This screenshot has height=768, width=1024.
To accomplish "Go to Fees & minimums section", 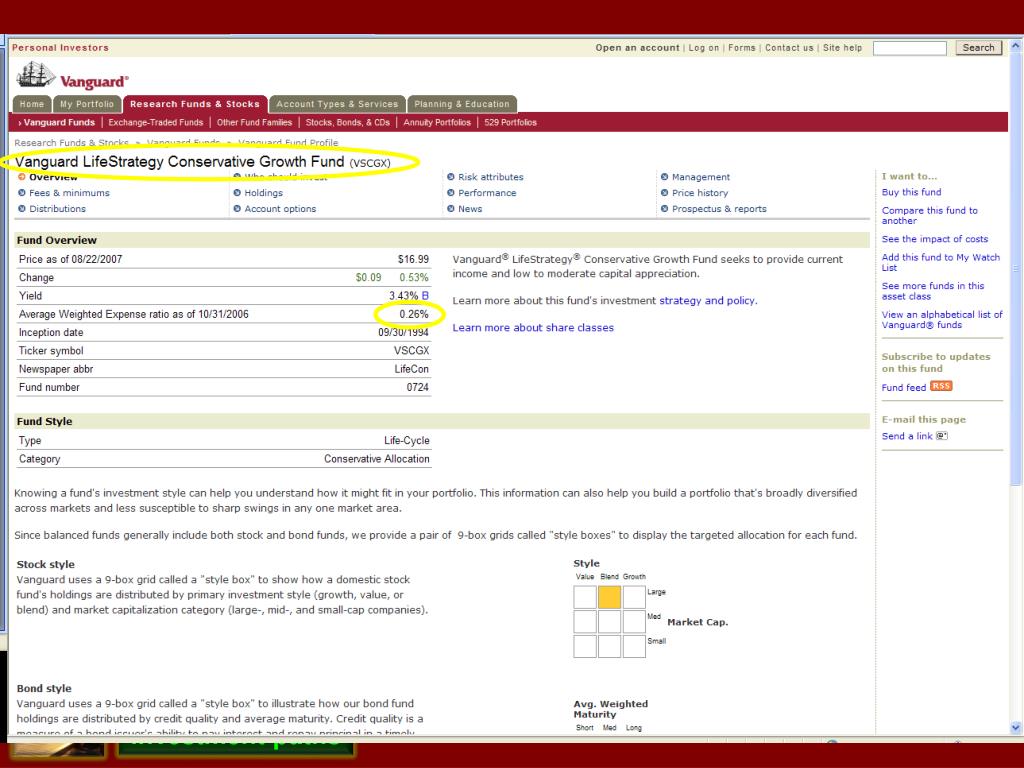I will point(69,193).
